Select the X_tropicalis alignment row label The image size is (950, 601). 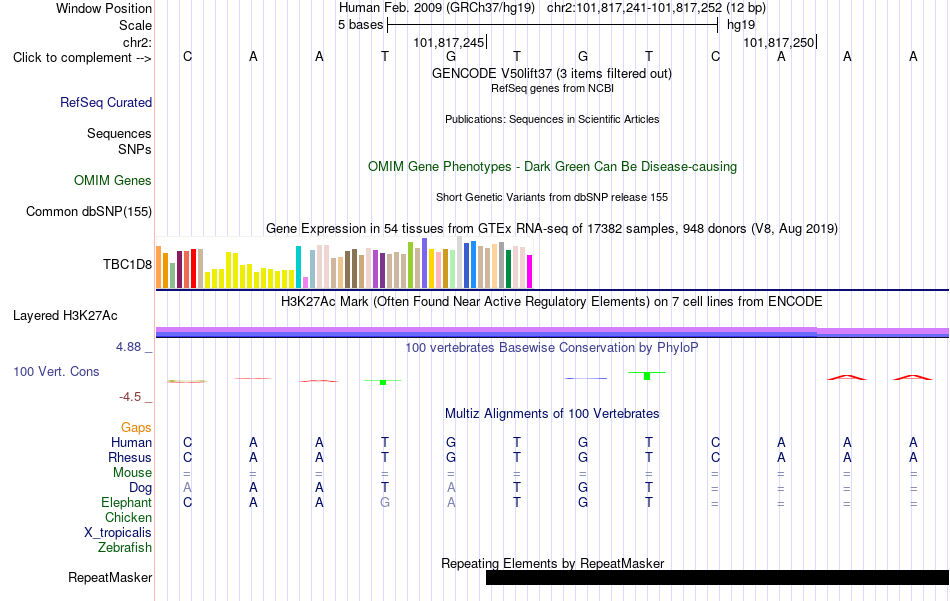[118, 533]
